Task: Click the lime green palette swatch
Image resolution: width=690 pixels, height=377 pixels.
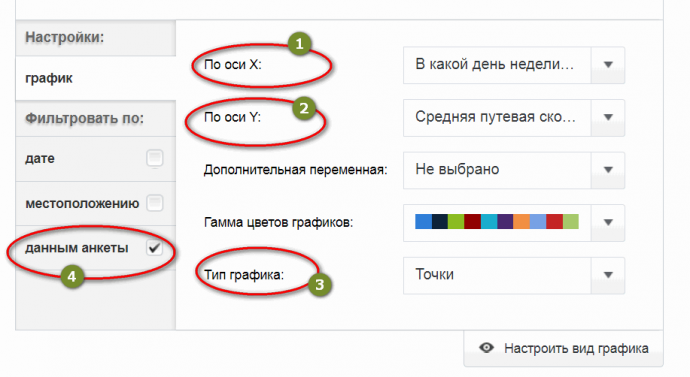Action: (456, 222)
